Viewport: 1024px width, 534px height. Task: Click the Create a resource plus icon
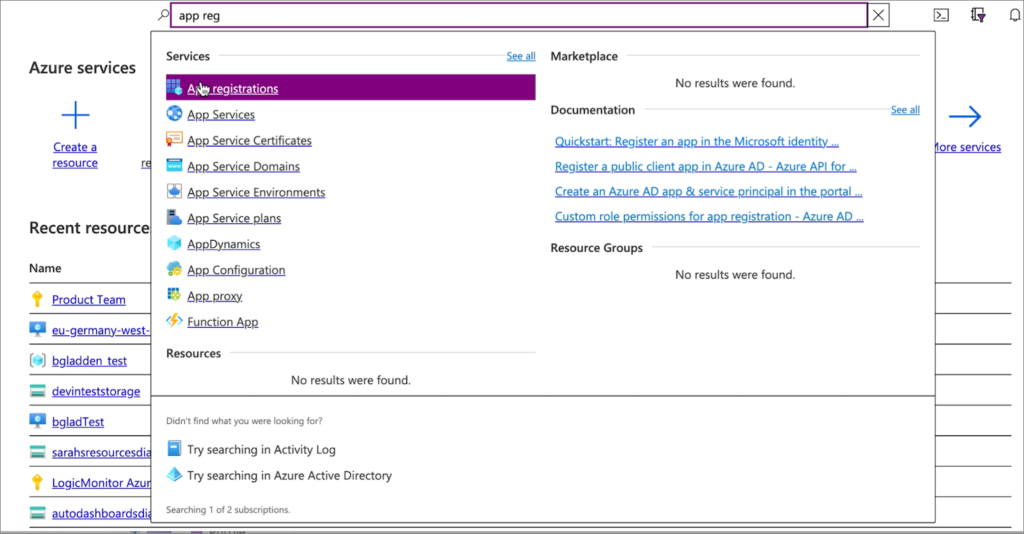(x=75, y=115)
